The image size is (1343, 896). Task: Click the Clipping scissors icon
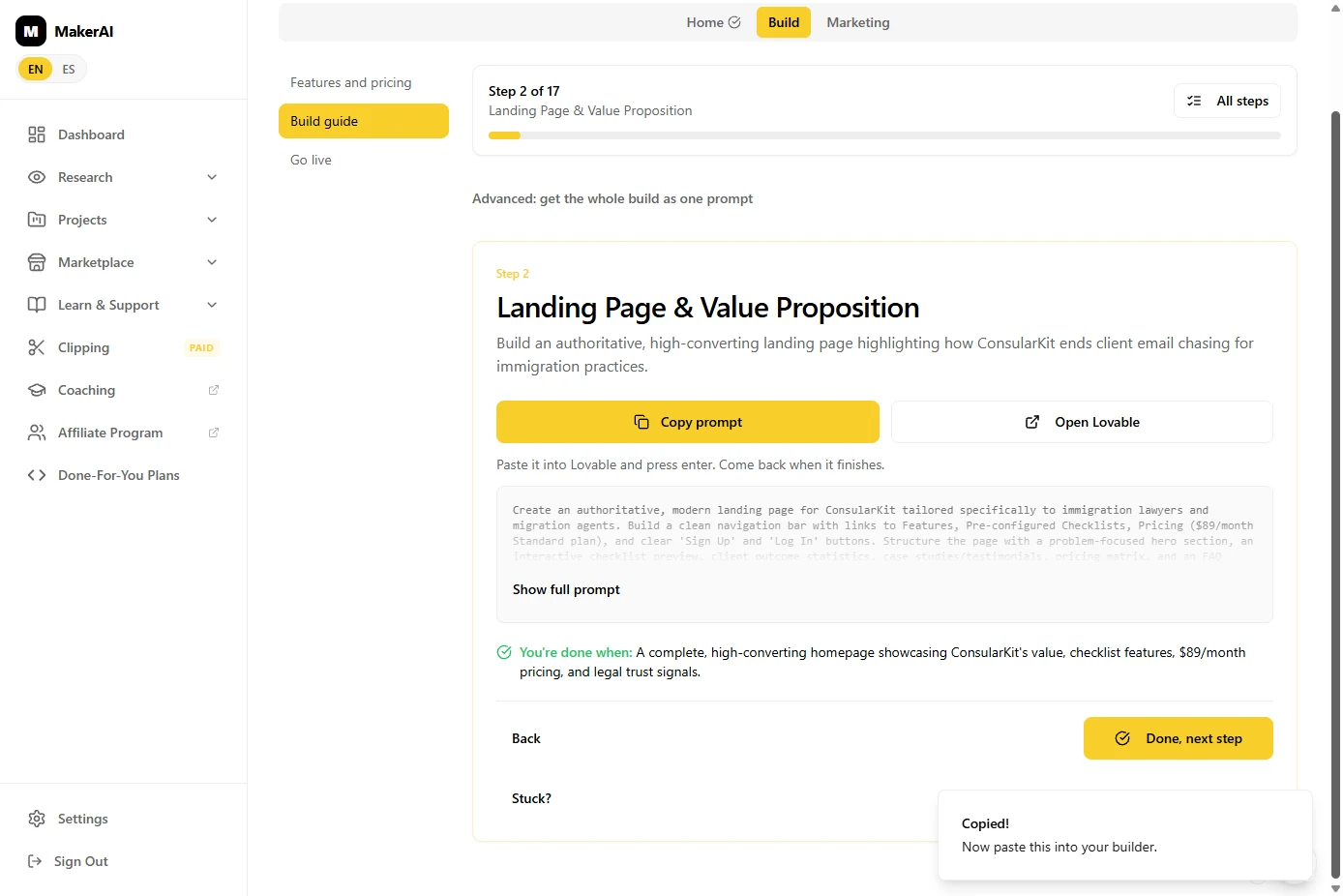click(37, 347)
